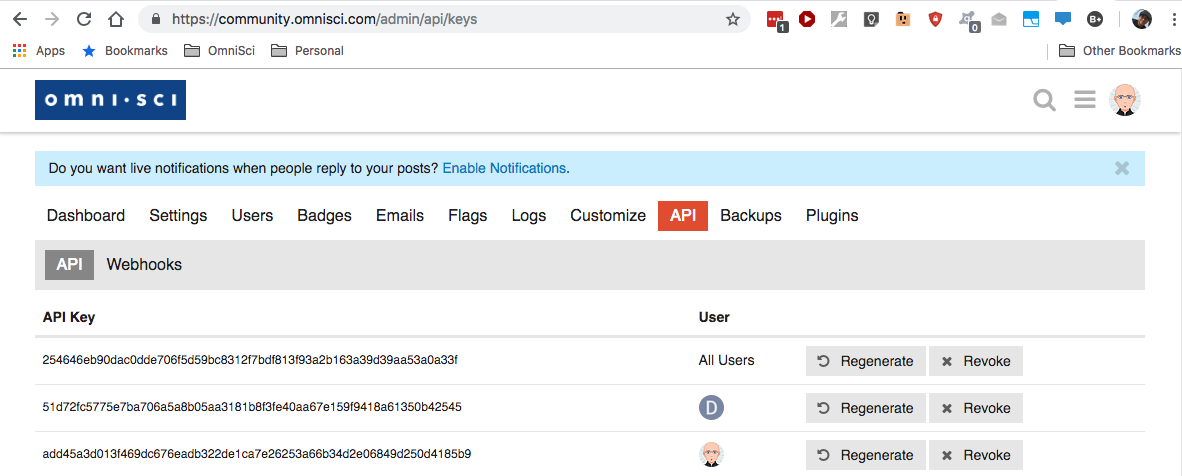The width and height of the screenshot is (1182, 476).
Task: Click the API Key column header
Action: coord(69,317)
